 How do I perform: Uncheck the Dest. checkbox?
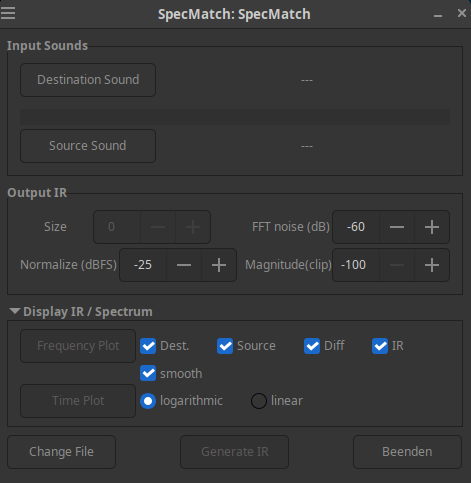click(x=148, y=346)
